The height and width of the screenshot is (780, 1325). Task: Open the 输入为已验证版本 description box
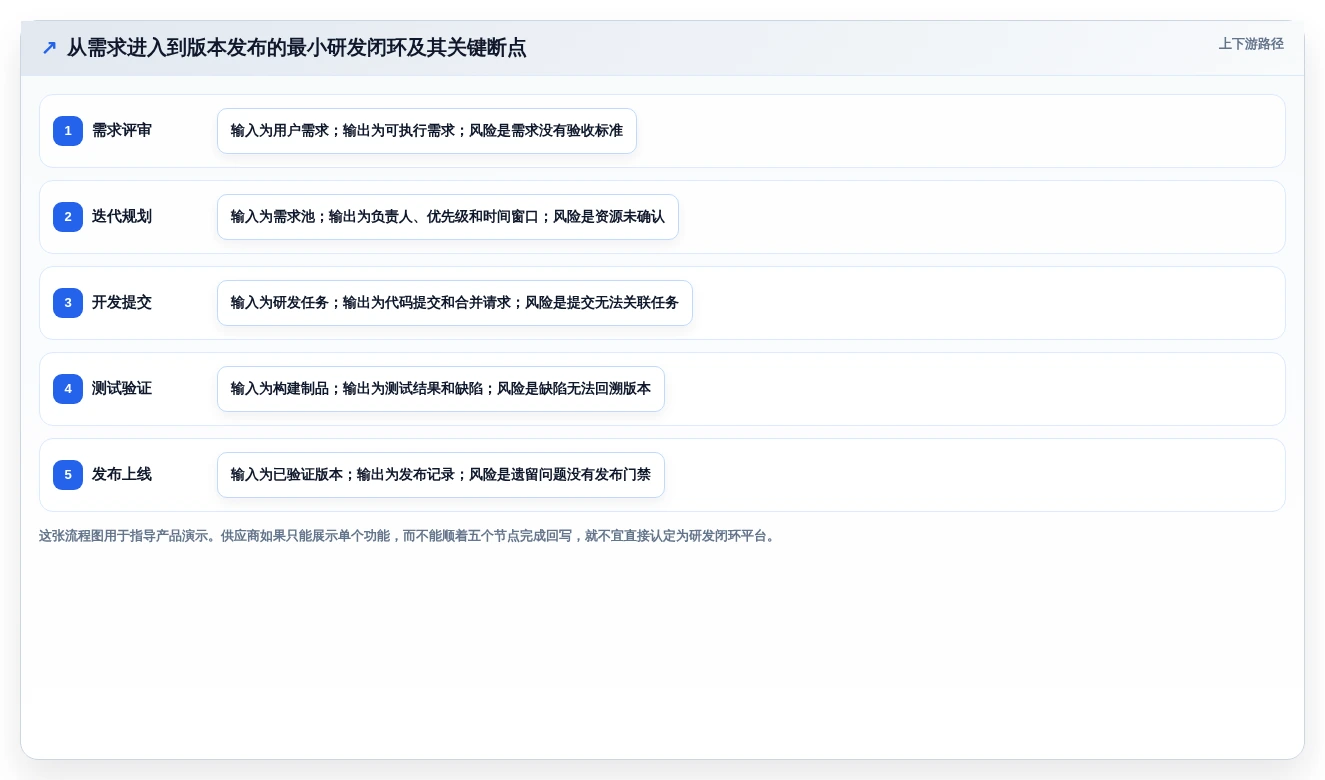pos(441,475)
